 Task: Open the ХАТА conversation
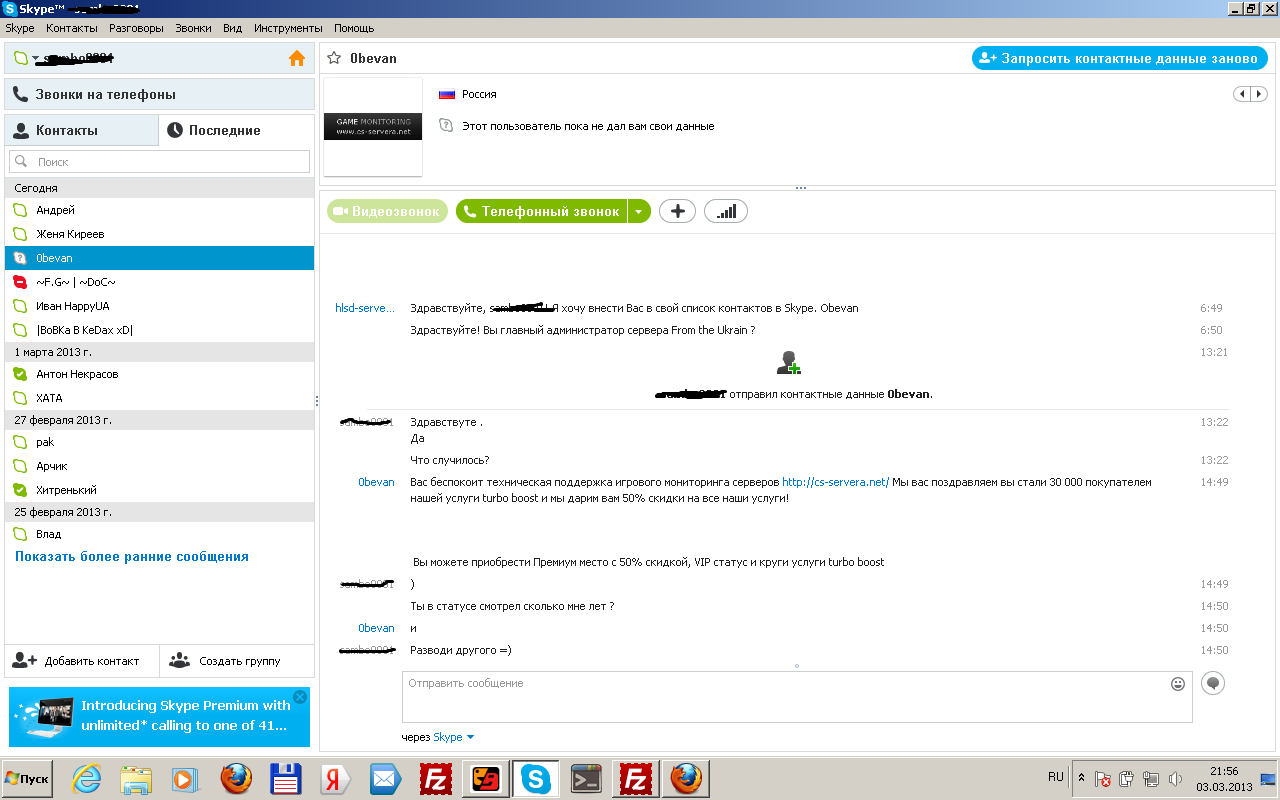[159, 398]
